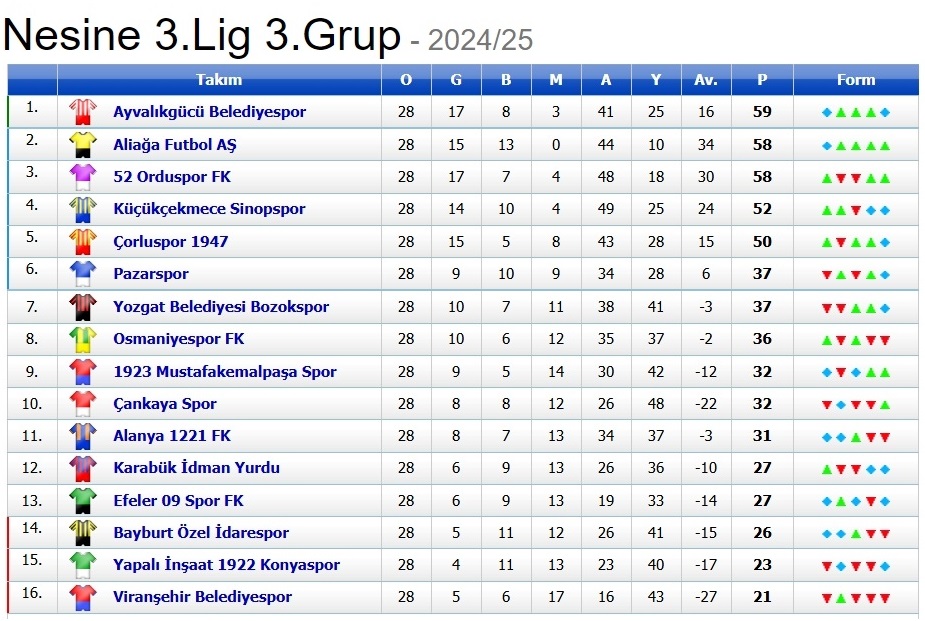Click the green Efeler 09 Spor FK jersey icon
Image resolution: width=925 pixels, height=621 pixels.
coord(82,501)
